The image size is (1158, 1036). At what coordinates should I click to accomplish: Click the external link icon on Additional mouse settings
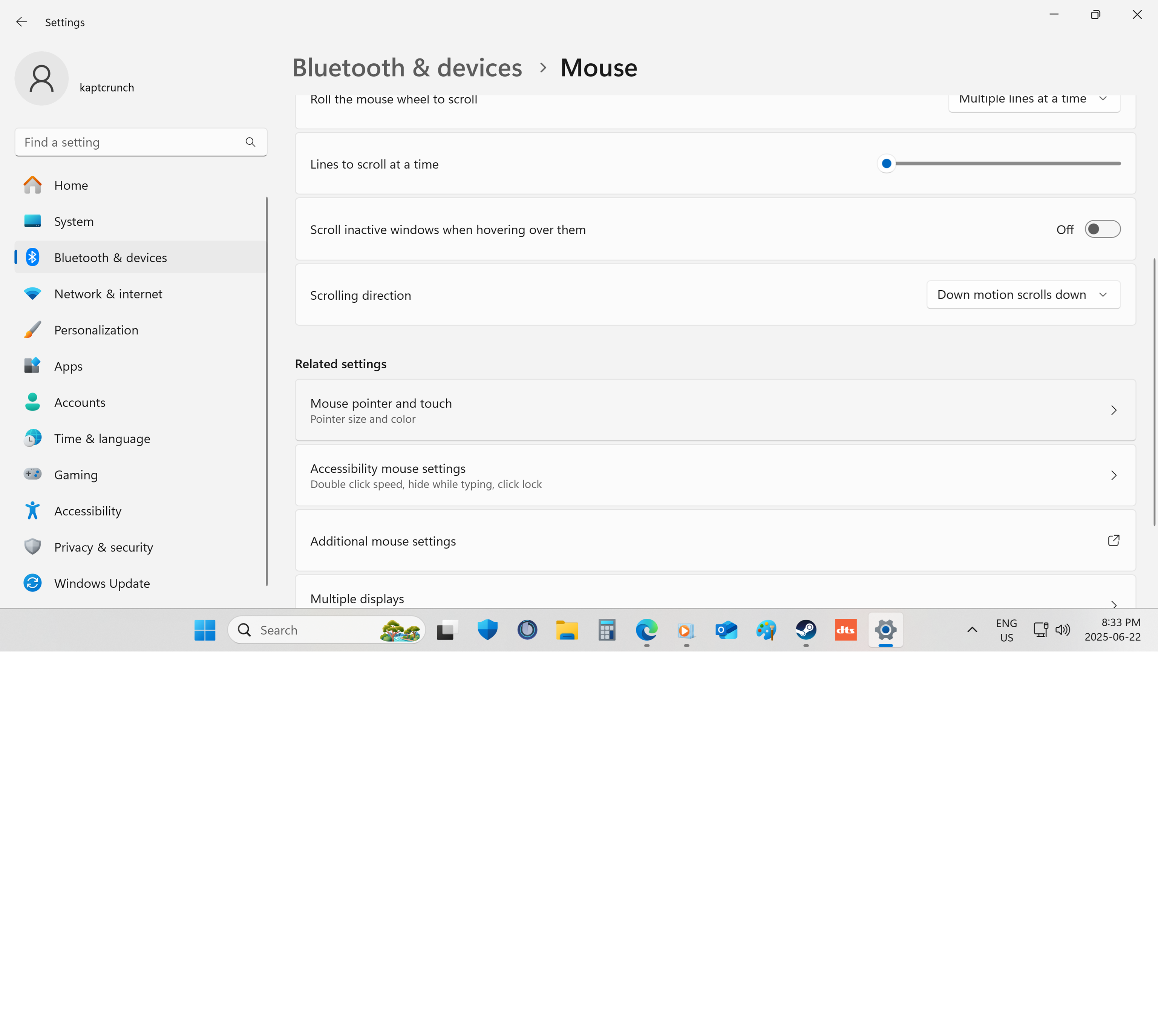coord(1114,540)
